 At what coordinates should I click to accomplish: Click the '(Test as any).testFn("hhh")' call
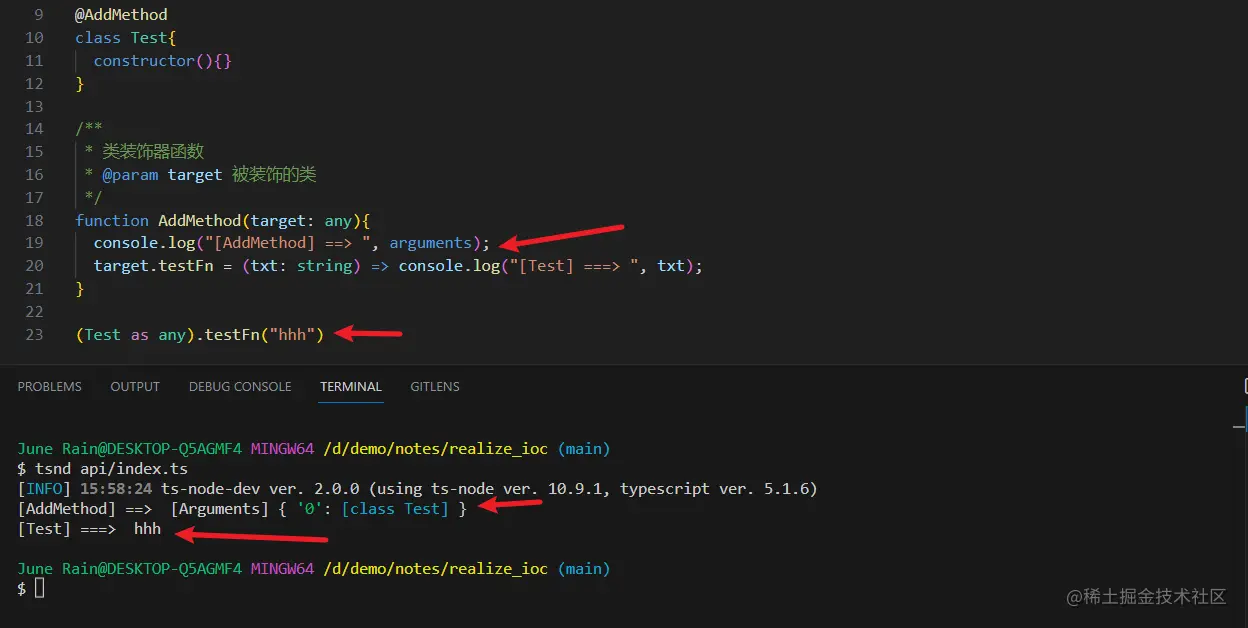tap(200, 335)
